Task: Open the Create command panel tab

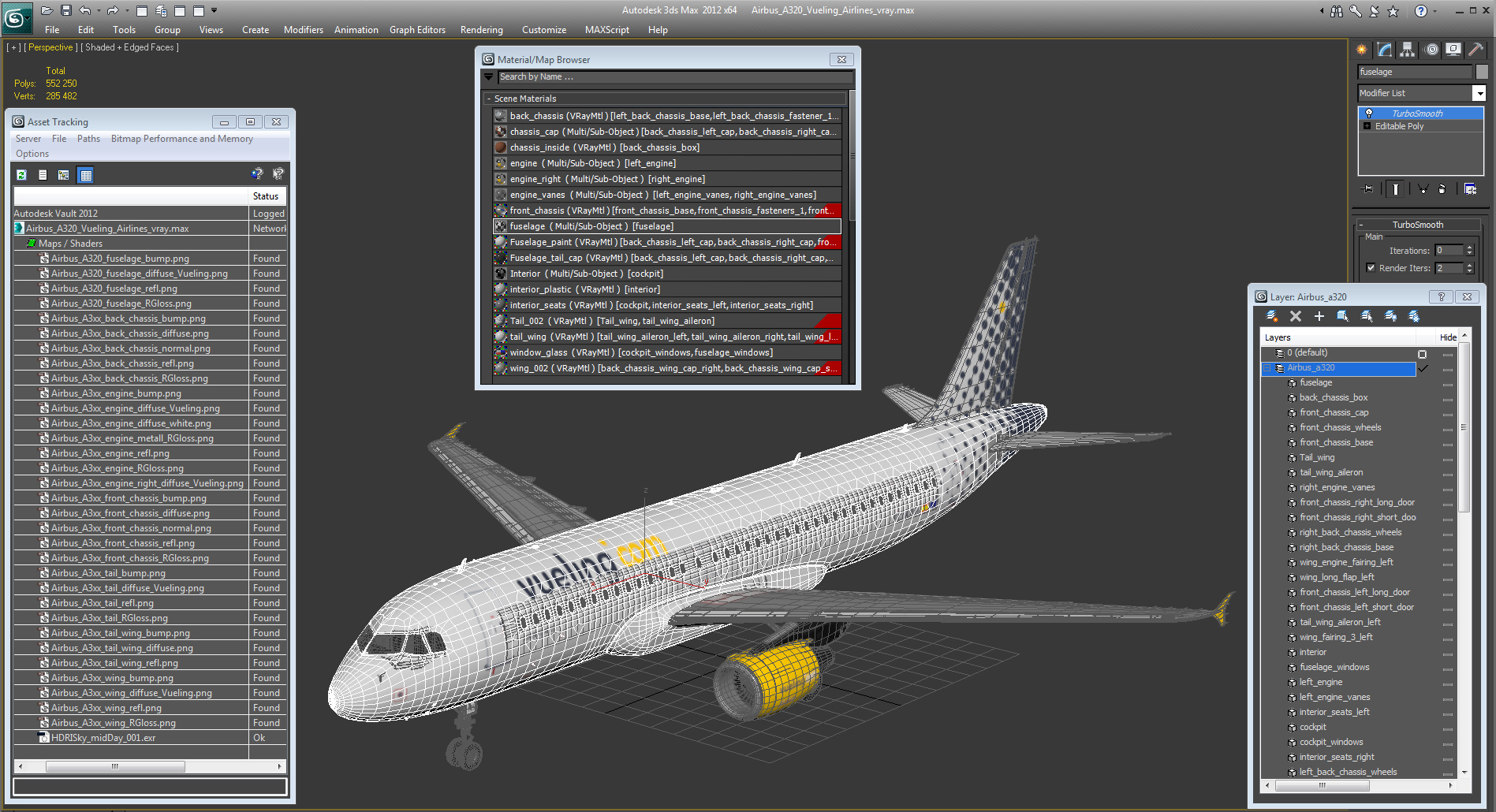Action: coord(1362,50)
